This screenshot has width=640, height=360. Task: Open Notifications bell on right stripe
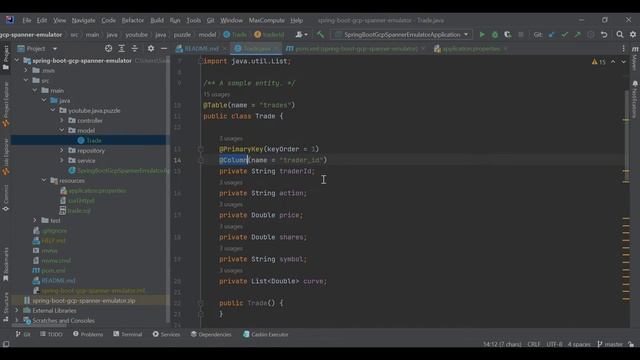coord(635,84)
